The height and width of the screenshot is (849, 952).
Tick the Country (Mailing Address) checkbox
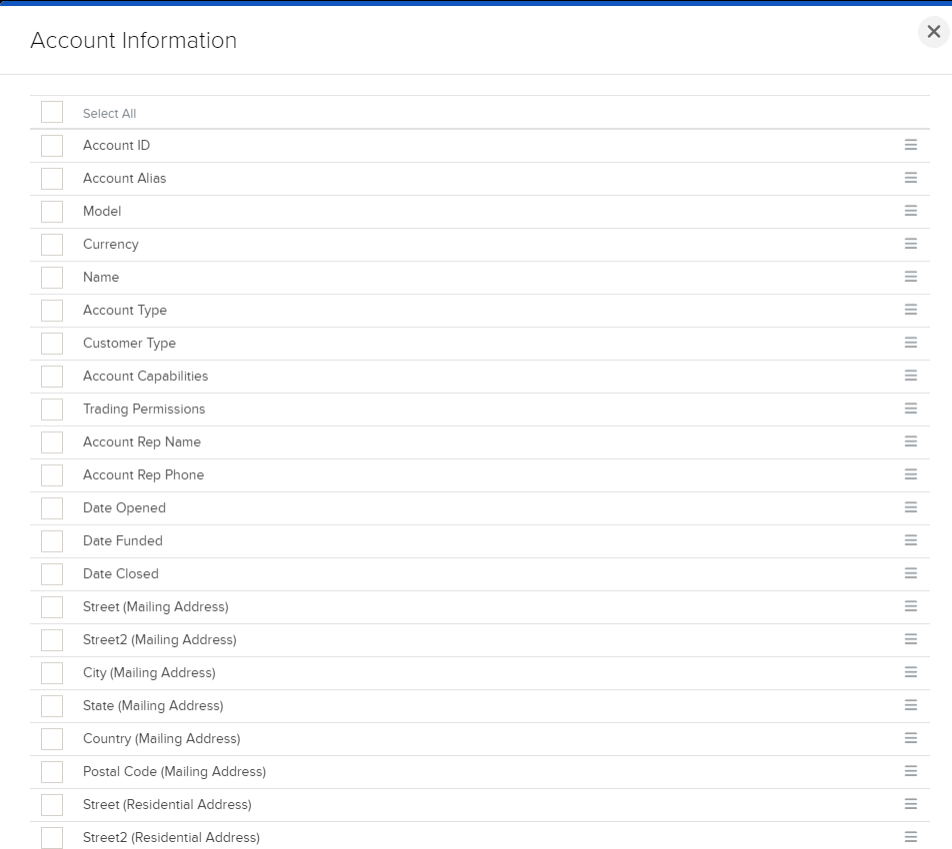(52, 738)
